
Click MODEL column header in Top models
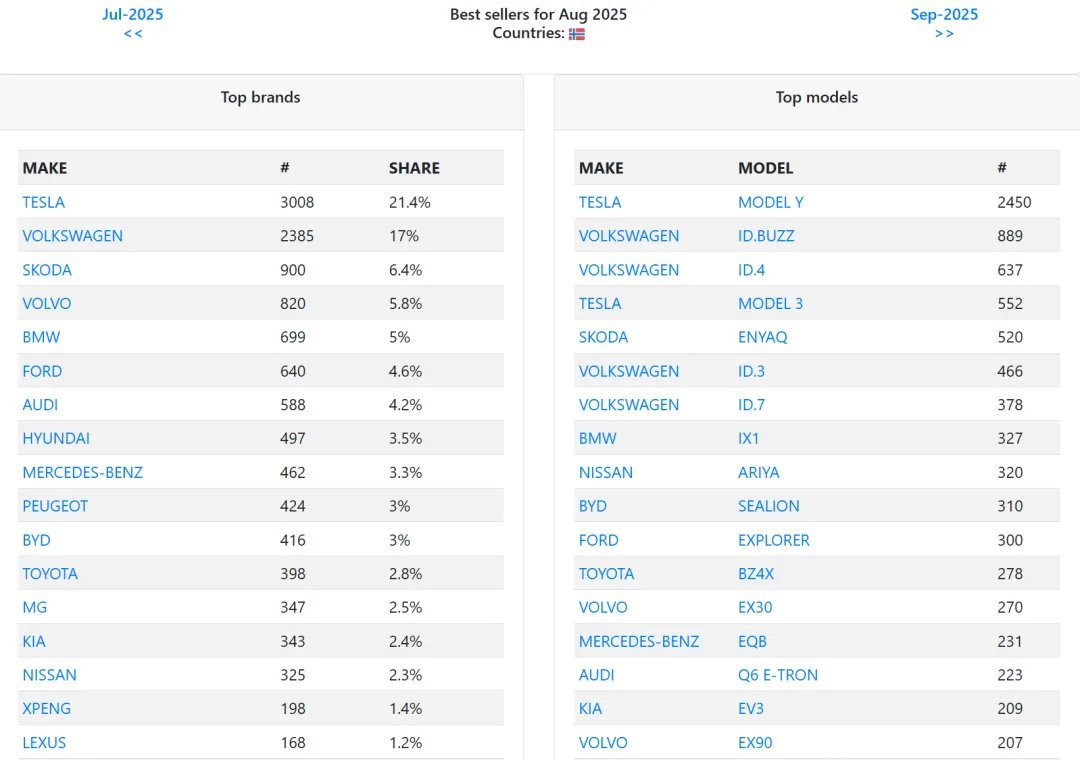click(765, 168)
